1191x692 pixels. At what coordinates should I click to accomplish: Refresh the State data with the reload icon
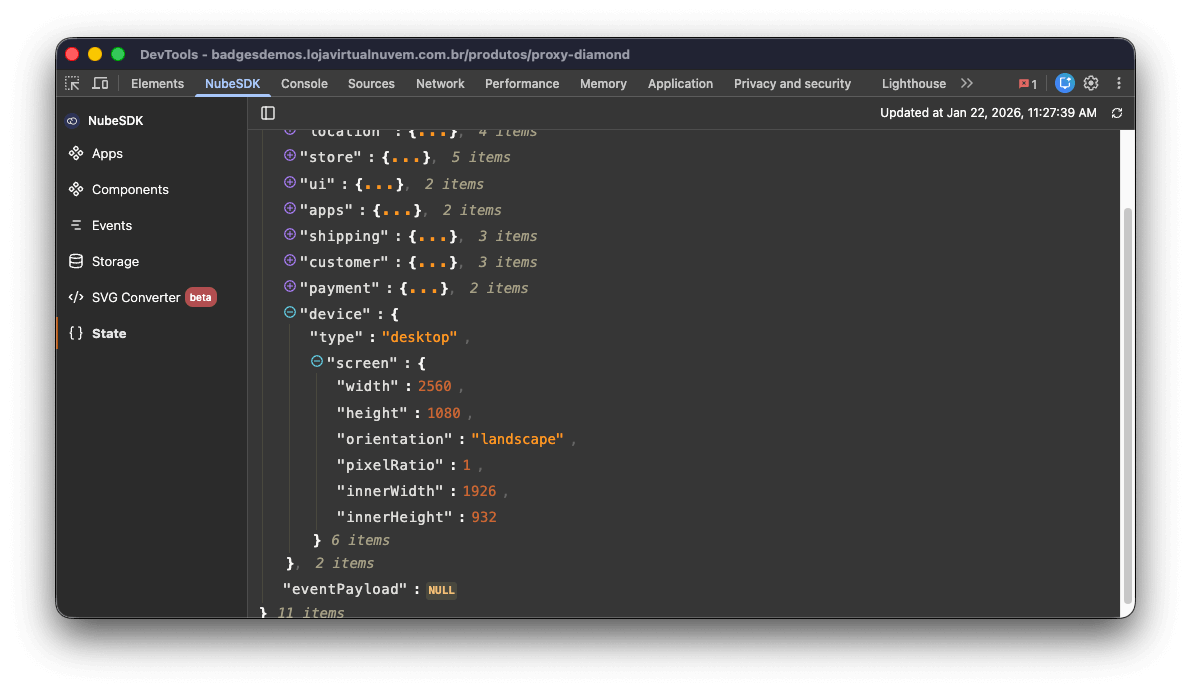(1117, 113)
